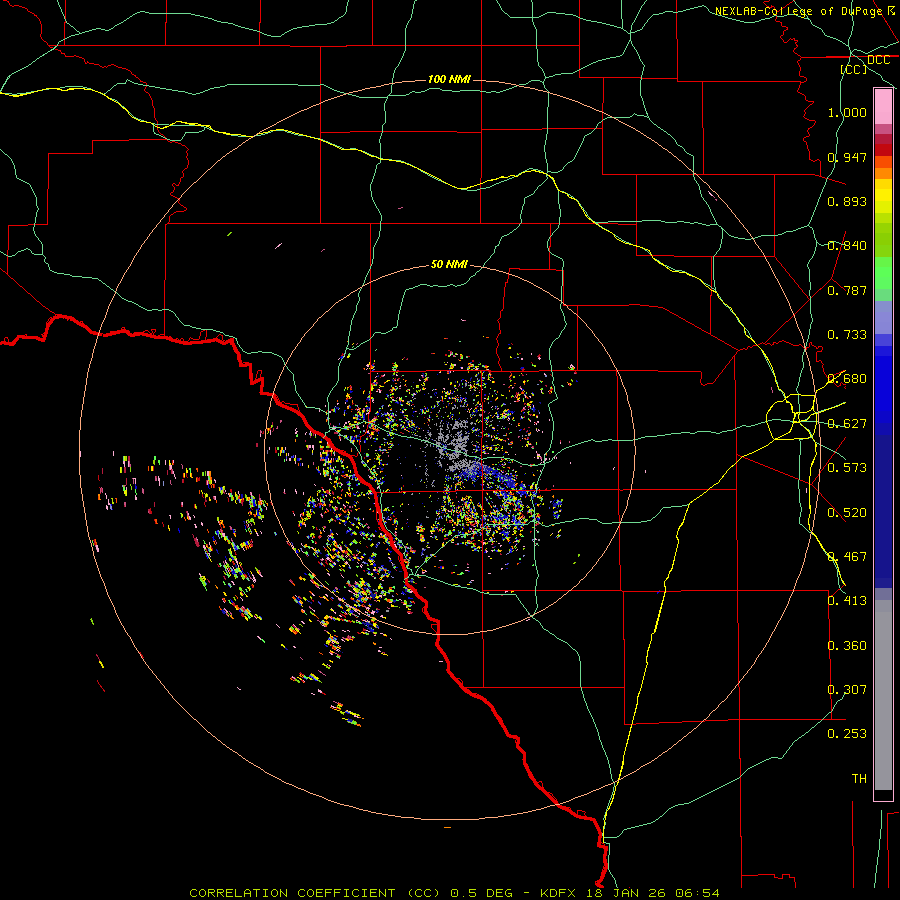The image size is (900, 900).
Task: Click the 0.413 legend value
Action: [x=847, y=601]
